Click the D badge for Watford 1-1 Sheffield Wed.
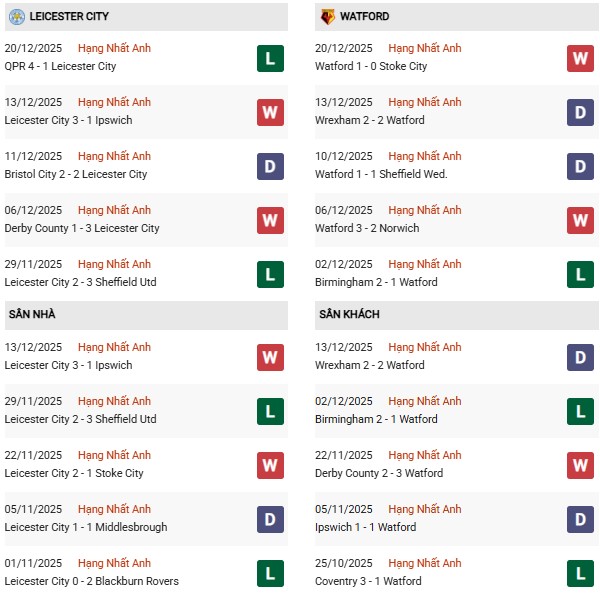This screenshot has width=600, height=596. [x=580, y=166]
